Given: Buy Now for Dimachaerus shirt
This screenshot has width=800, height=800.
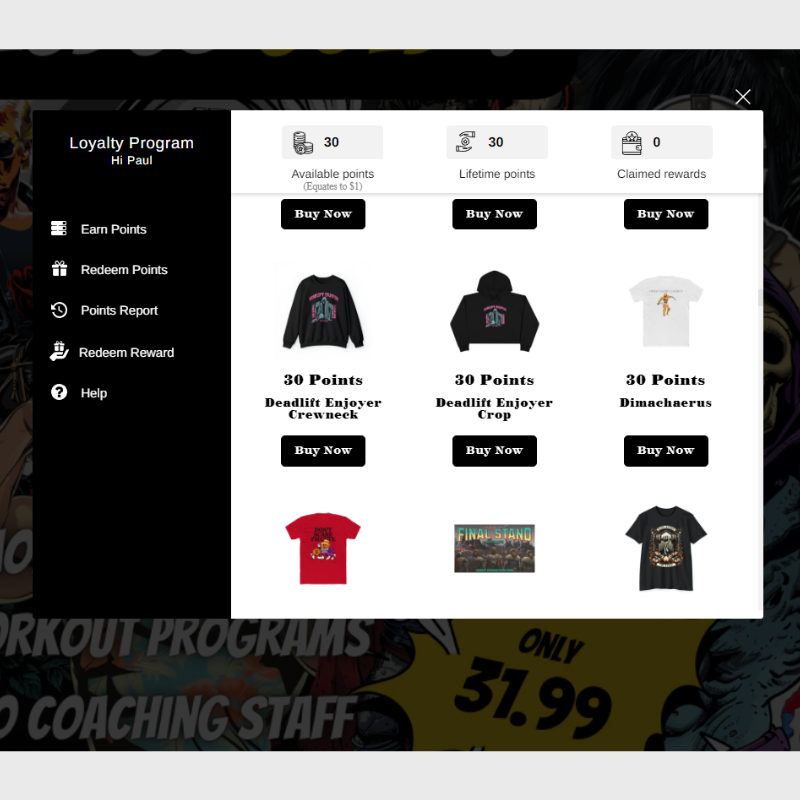Looking at the screenshot, I should click(x=666, y=451).
